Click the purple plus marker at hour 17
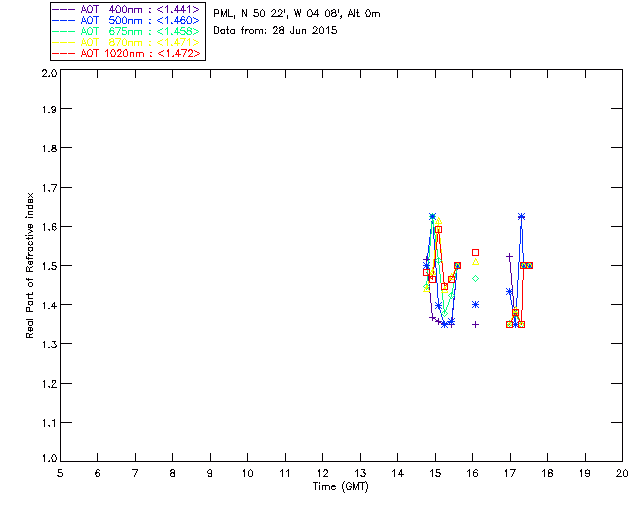The width and height of the screenshot is (640, 512). click(509, 256)
